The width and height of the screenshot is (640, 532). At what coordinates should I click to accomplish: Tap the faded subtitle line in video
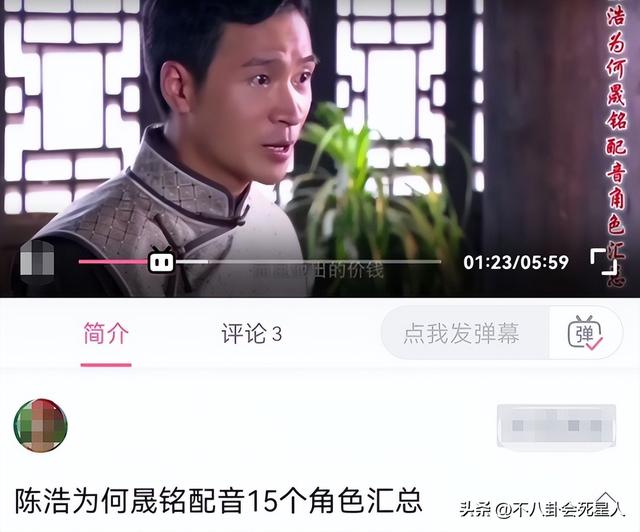pyautogui.click(x=318, y=271)
